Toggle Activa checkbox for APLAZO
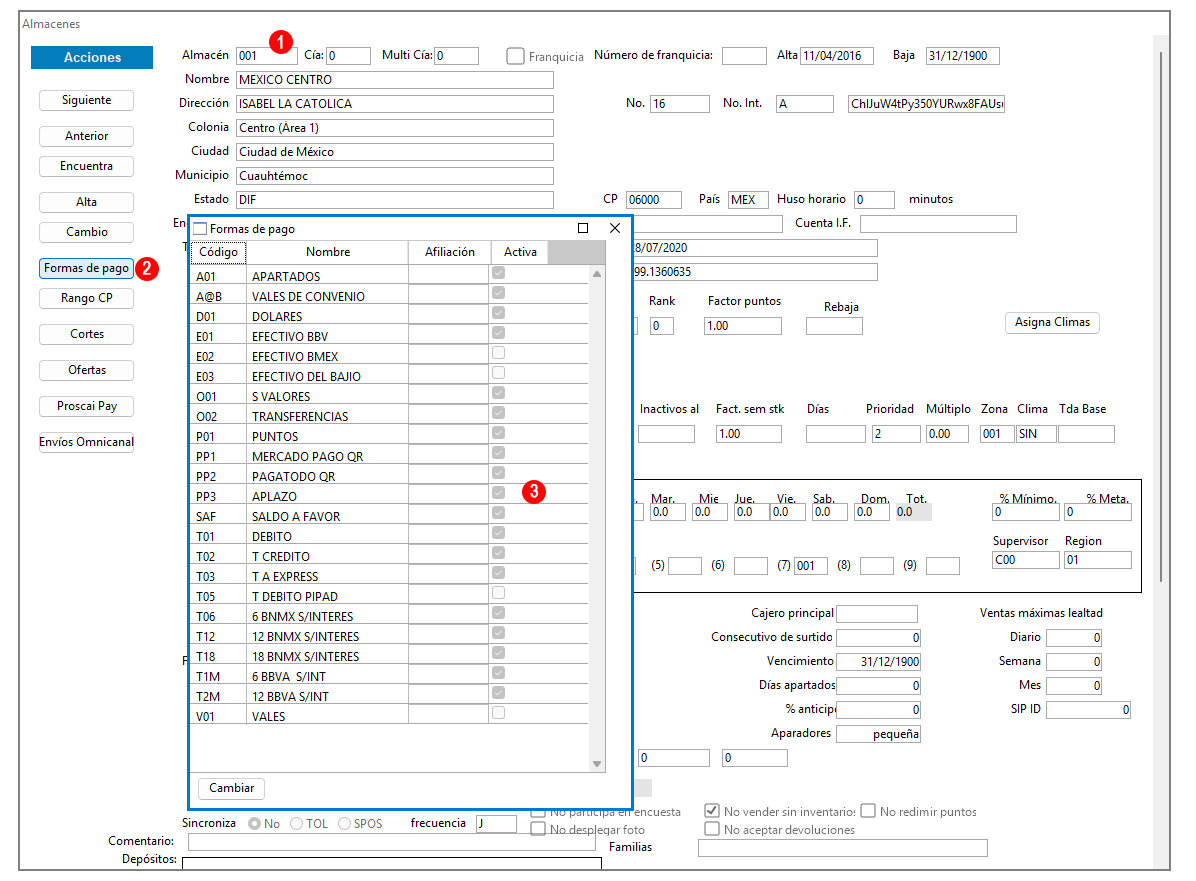 coord(498,493)
